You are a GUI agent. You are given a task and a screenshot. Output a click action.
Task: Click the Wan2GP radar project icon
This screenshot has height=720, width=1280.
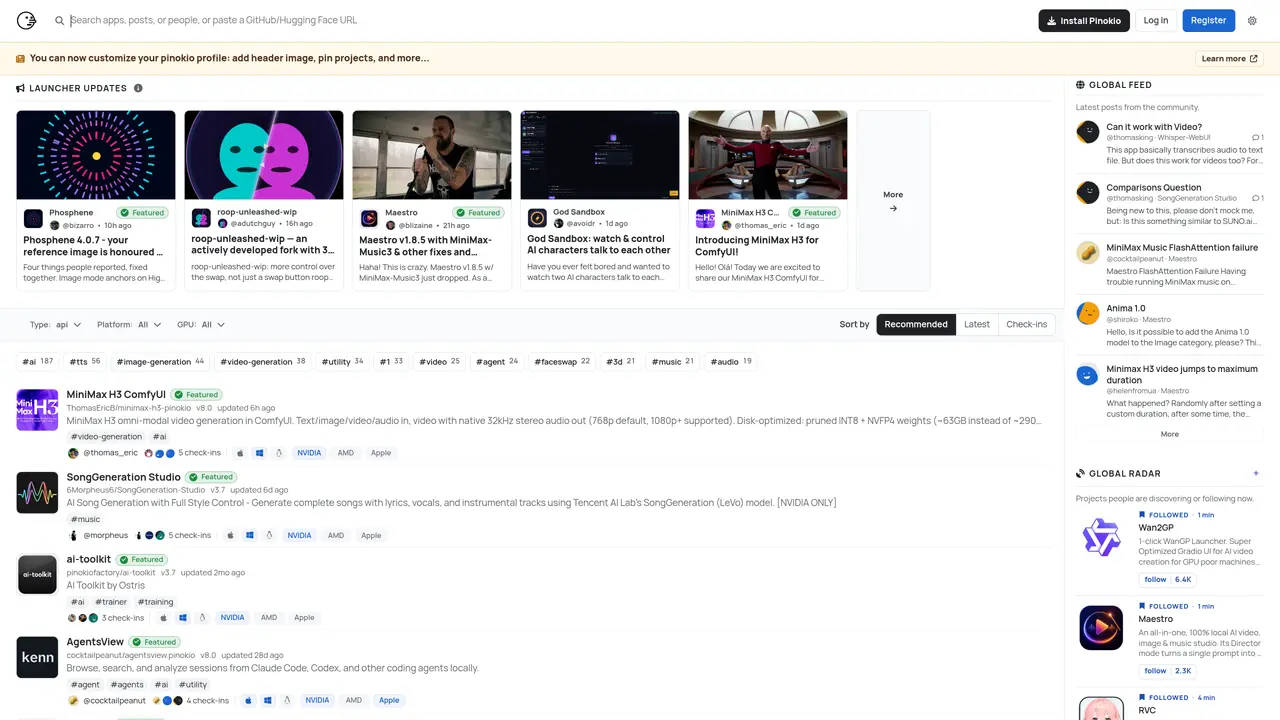tap(1101, 536)
